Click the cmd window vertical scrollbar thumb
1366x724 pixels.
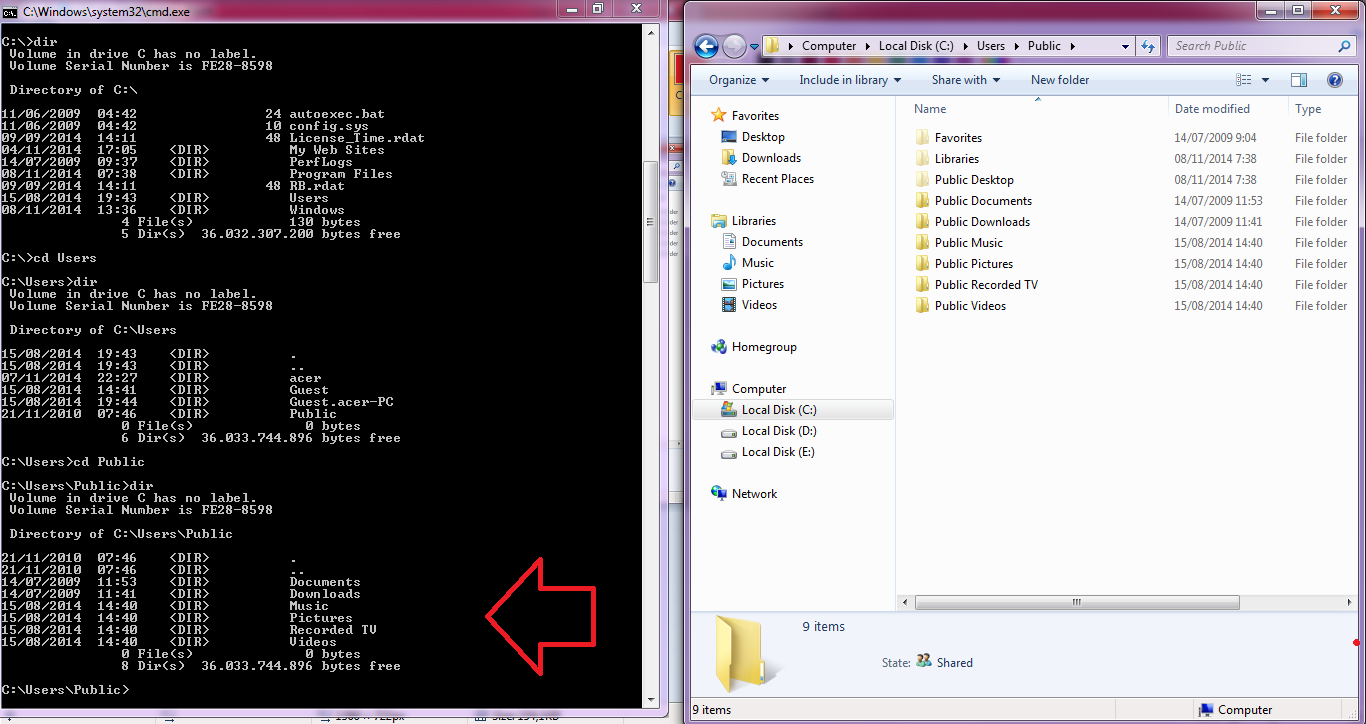(x=650, y=221)
